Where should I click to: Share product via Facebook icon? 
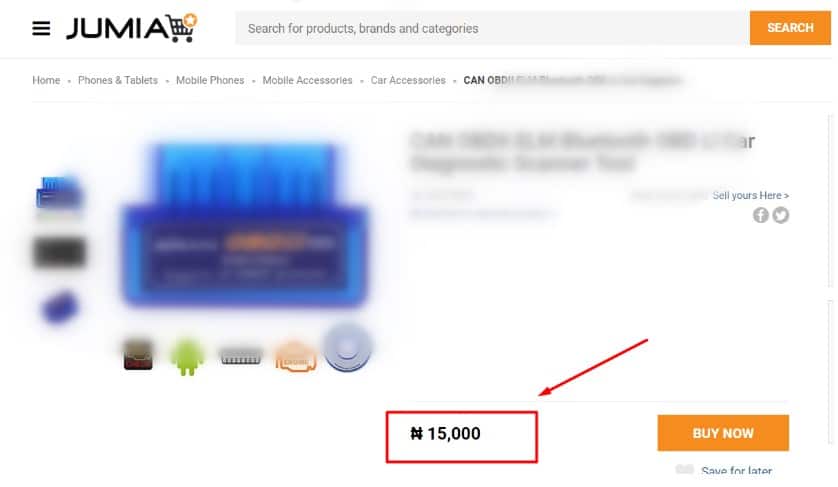(761, 215)
